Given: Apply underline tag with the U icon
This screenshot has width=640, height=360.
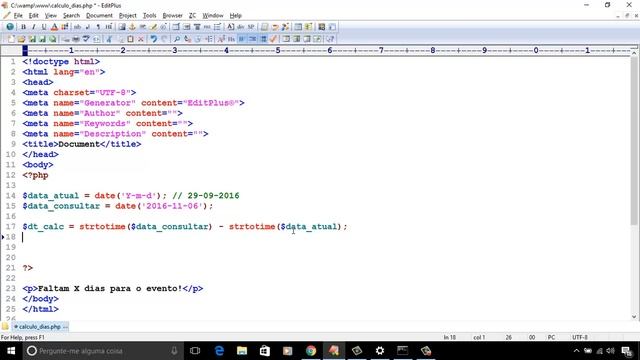Looking at the screenshot, I should (x=44, y=27).
